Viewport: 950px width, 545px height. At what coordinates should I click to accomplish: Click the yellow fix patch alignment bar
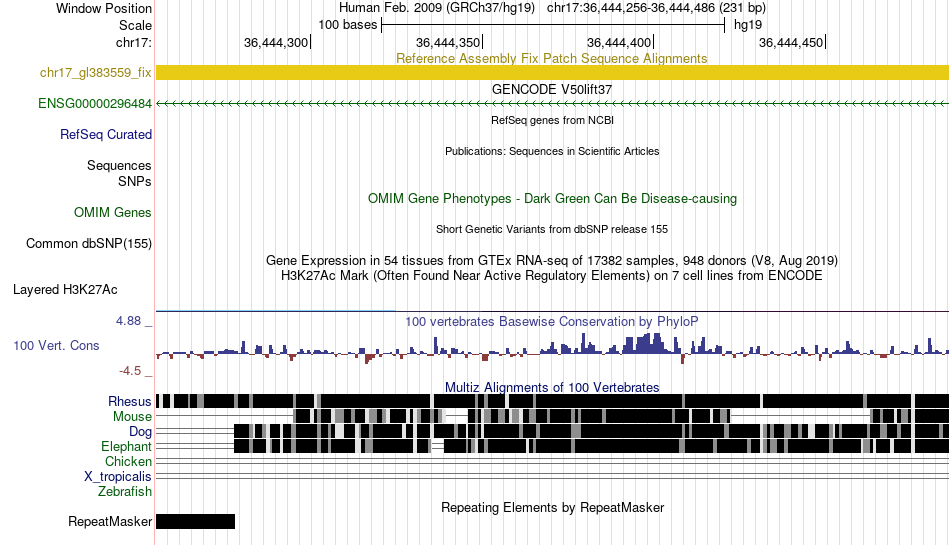pyautogui.click(x=553, y=73)
